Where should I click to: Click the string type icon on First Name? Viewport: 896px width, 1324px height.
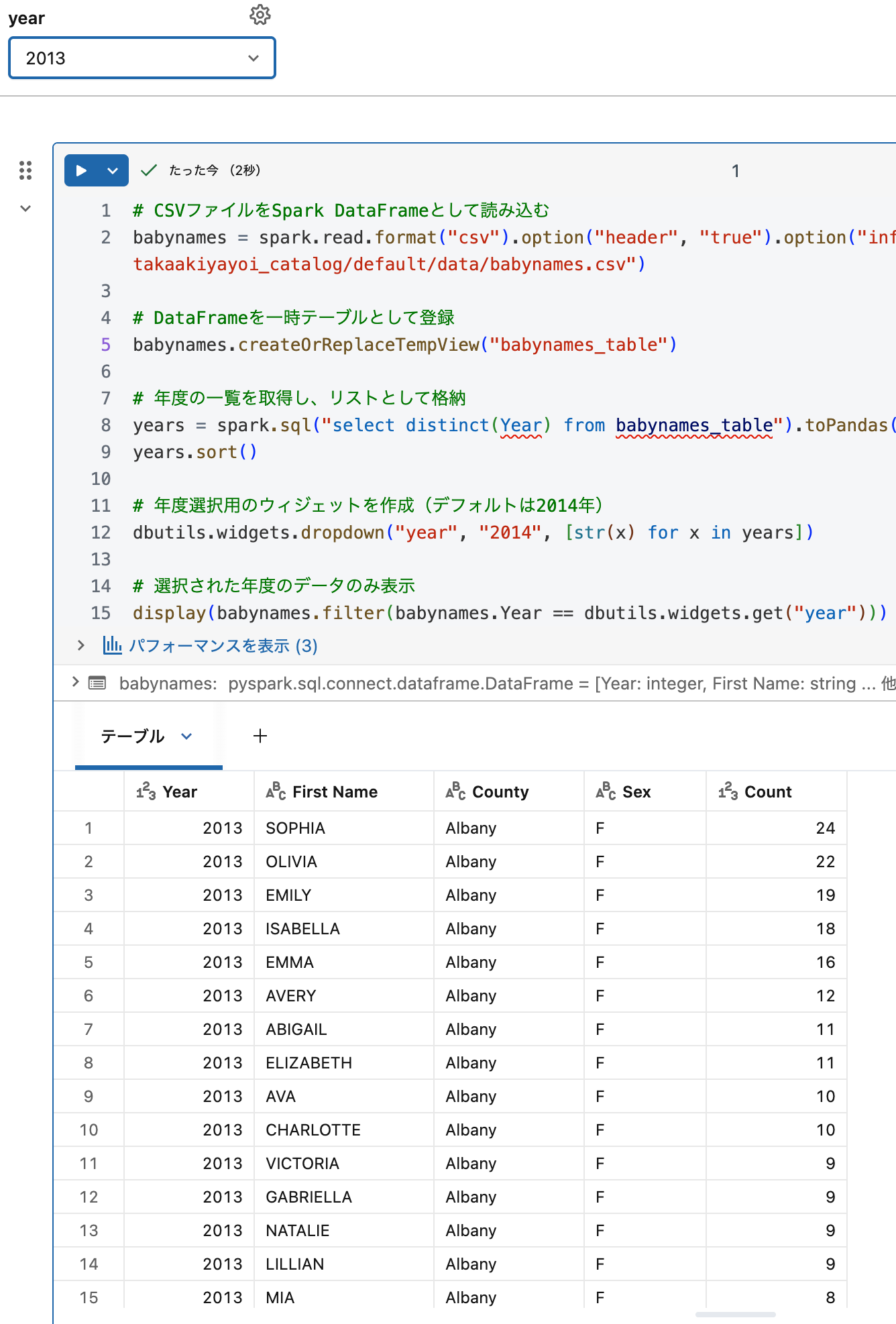(x=276, y=791)
